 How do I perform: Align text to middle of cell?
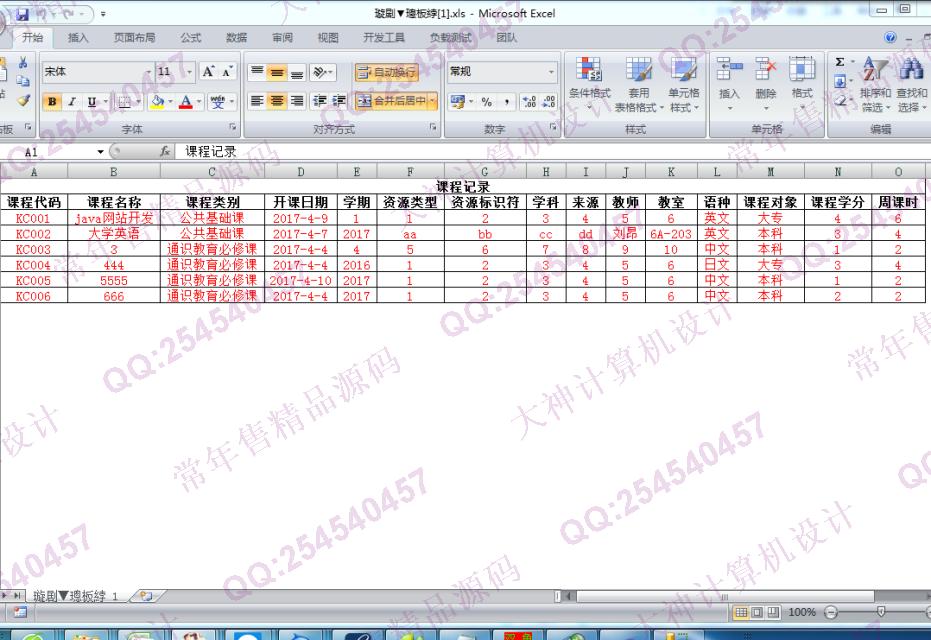pos(277,72)
